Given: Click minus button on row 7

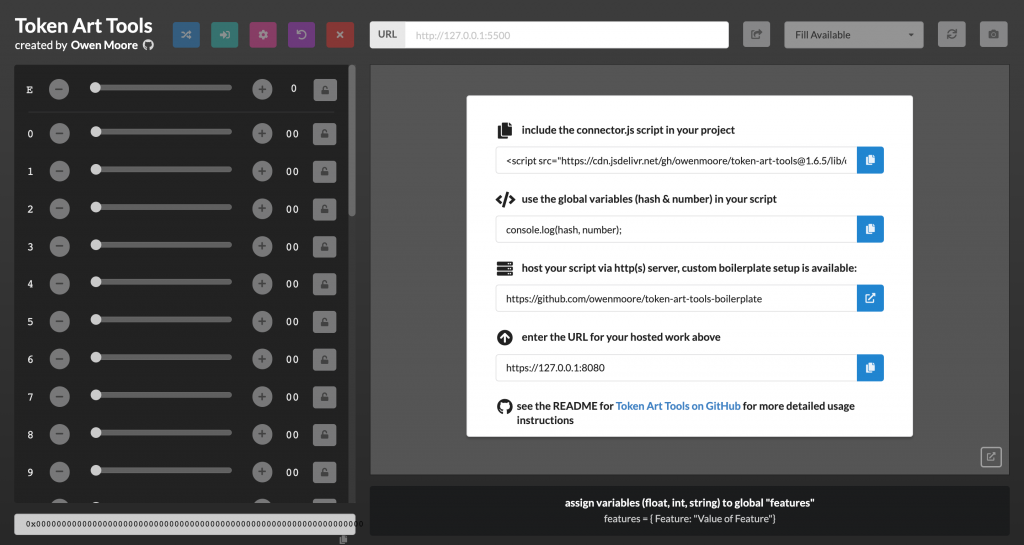Looking at the screenshot, I should [59, 397].
